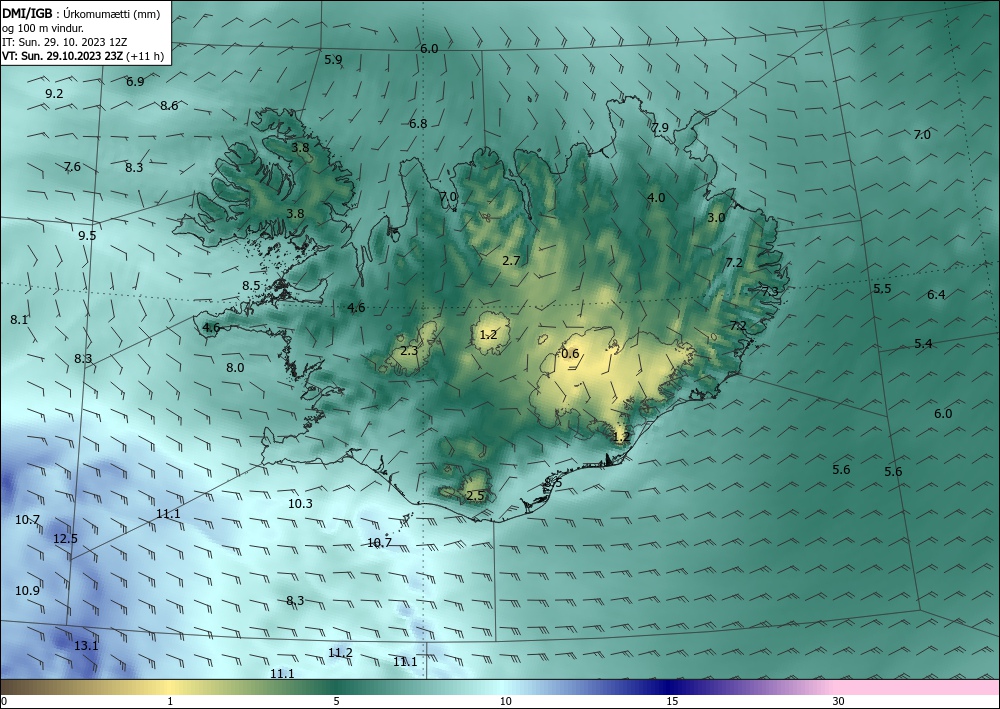Click the legend tick label 0
The height and width of the screenshot is (709, 1000).
(x=4, y=701)
